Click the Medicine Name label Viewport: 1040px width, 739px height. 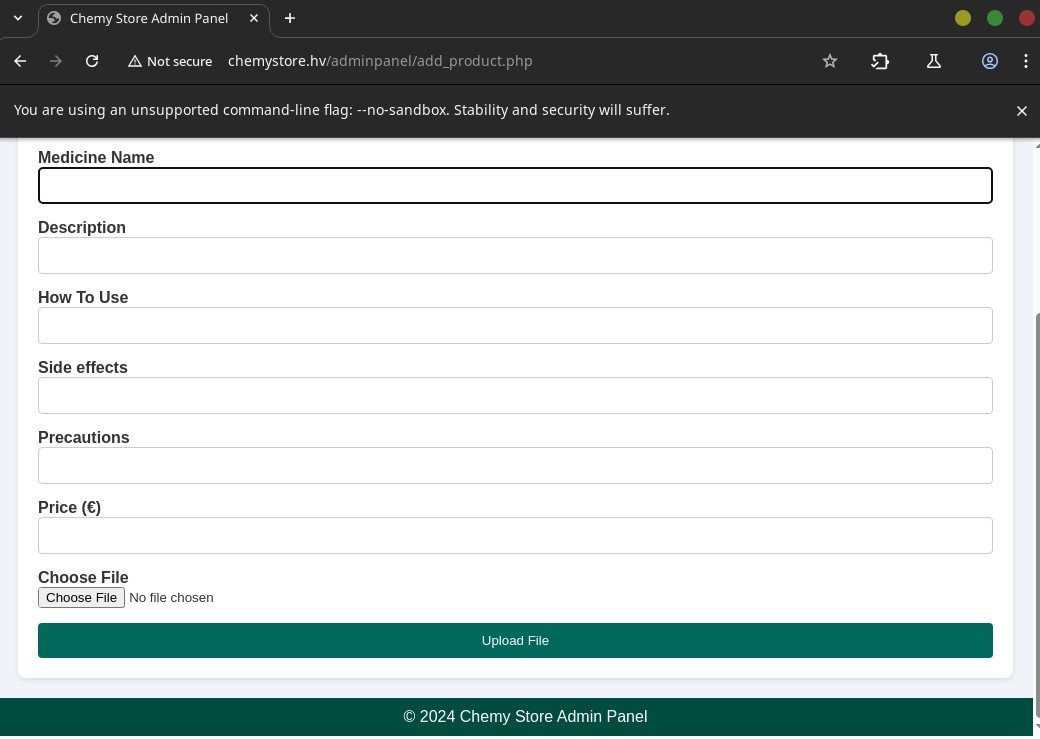click(x=96, y=157)
